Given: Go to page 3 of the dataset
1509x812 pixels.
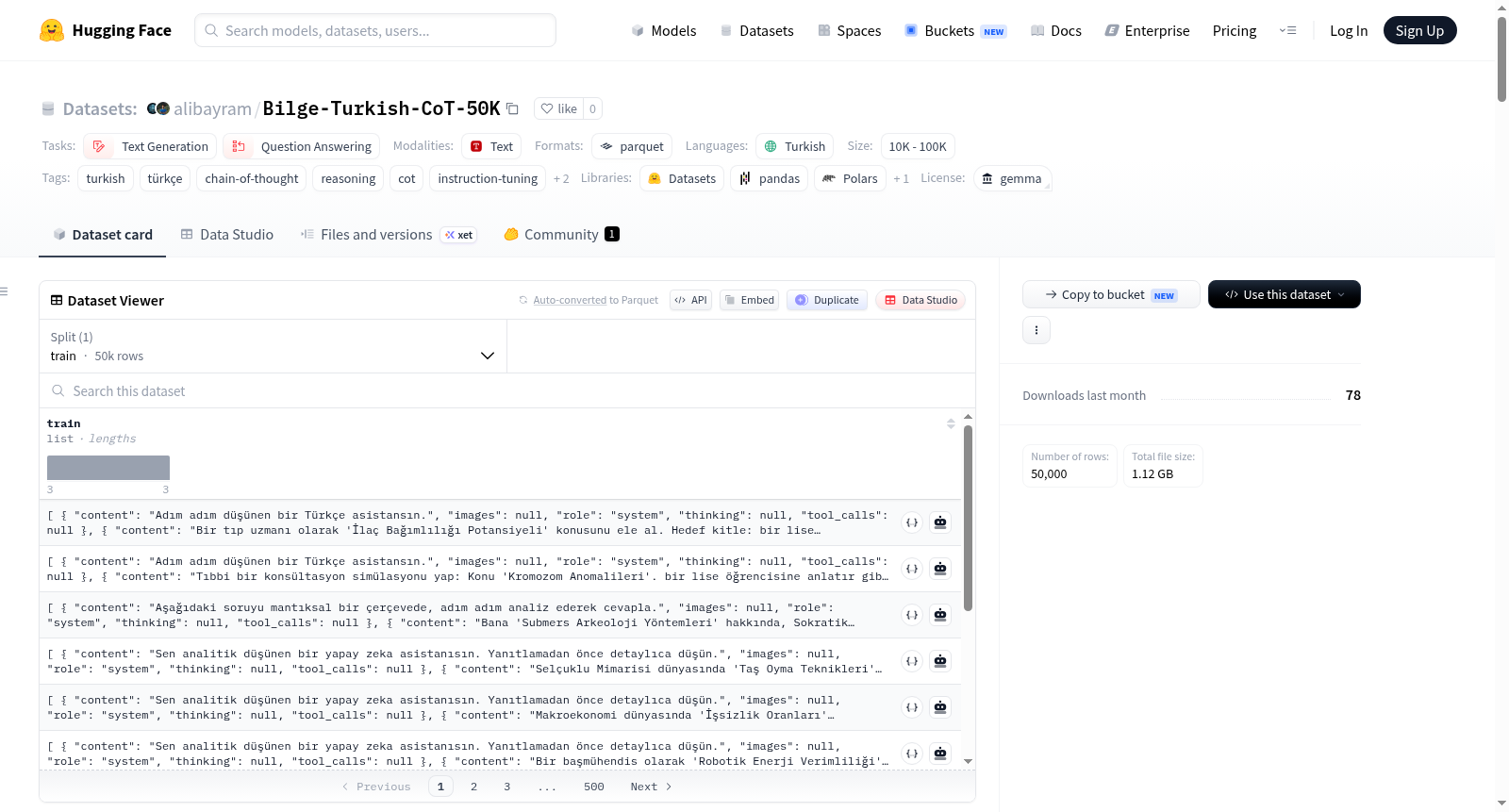Looking at the screenshot, I should 506,787.
